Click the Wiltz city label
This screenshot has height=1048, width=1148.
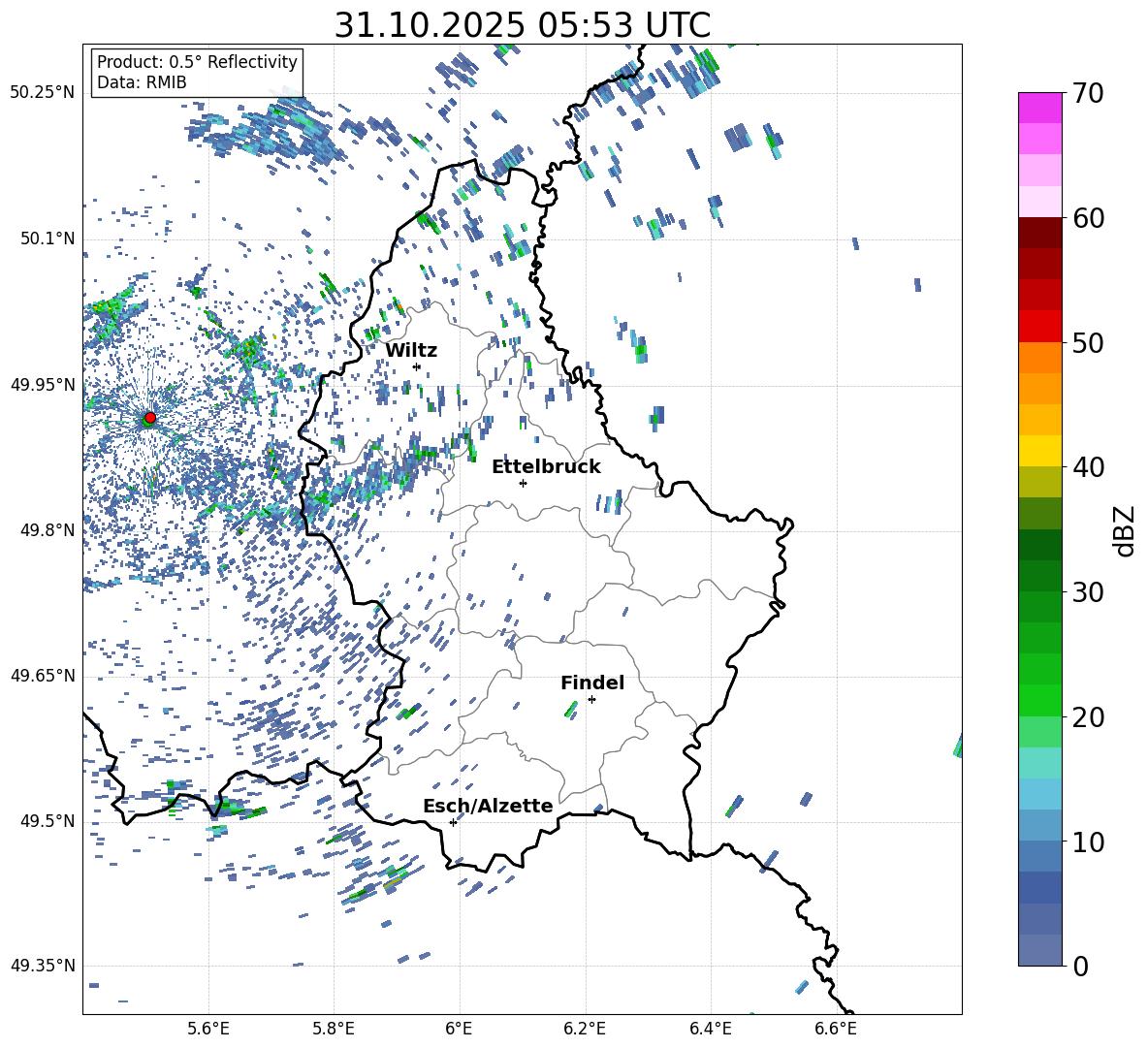tap(411, 351)
